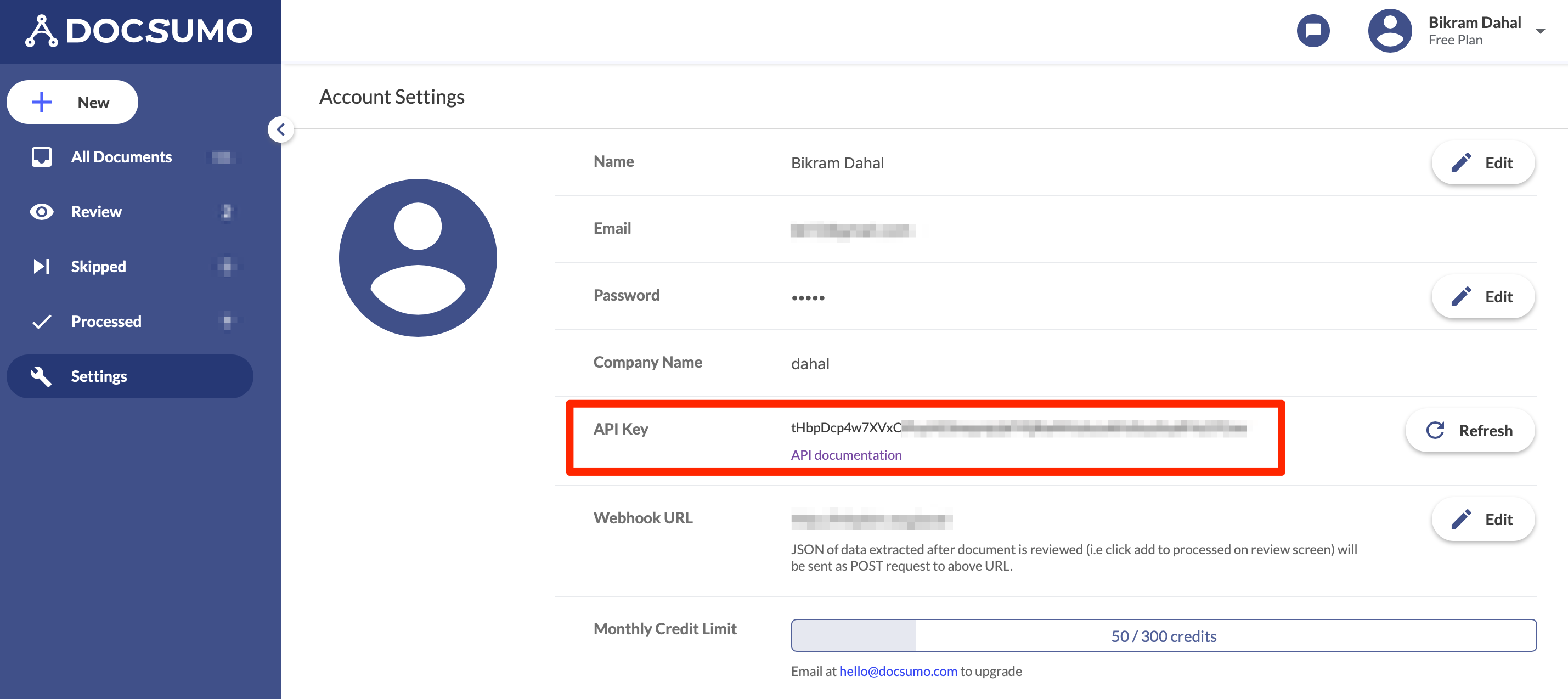The width and height of the screenshot is (1568, 699).
Task: Click the blurred Webhook URL value
Action: [x=872, y=519]
